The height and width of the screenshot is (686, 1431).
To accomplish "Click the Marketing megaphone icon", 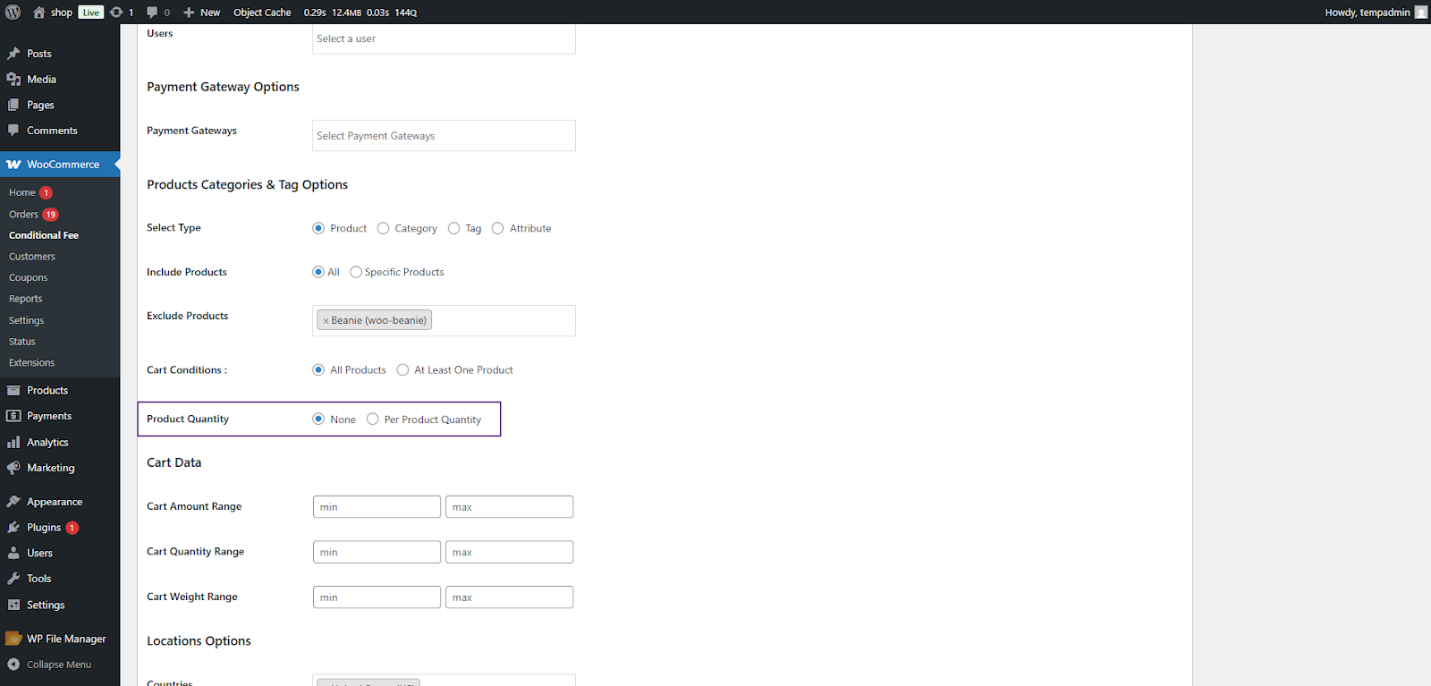I will pyautogui.click(x=13, y=468).
